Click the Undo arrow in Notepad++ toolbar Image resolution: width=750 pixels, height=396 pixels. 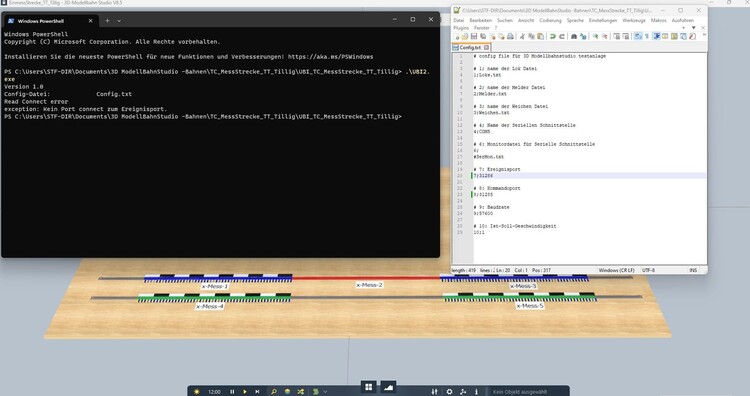click(x=552, y=36)
